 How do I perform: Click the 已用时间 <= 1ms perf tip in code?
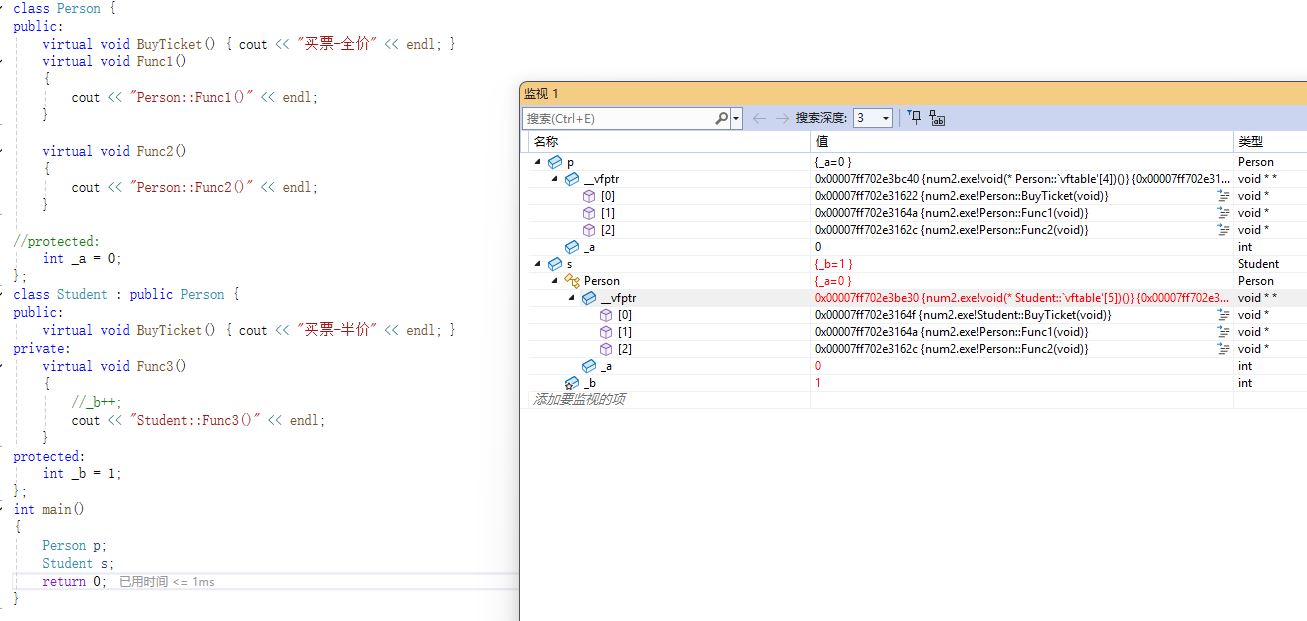coord(167,582)
